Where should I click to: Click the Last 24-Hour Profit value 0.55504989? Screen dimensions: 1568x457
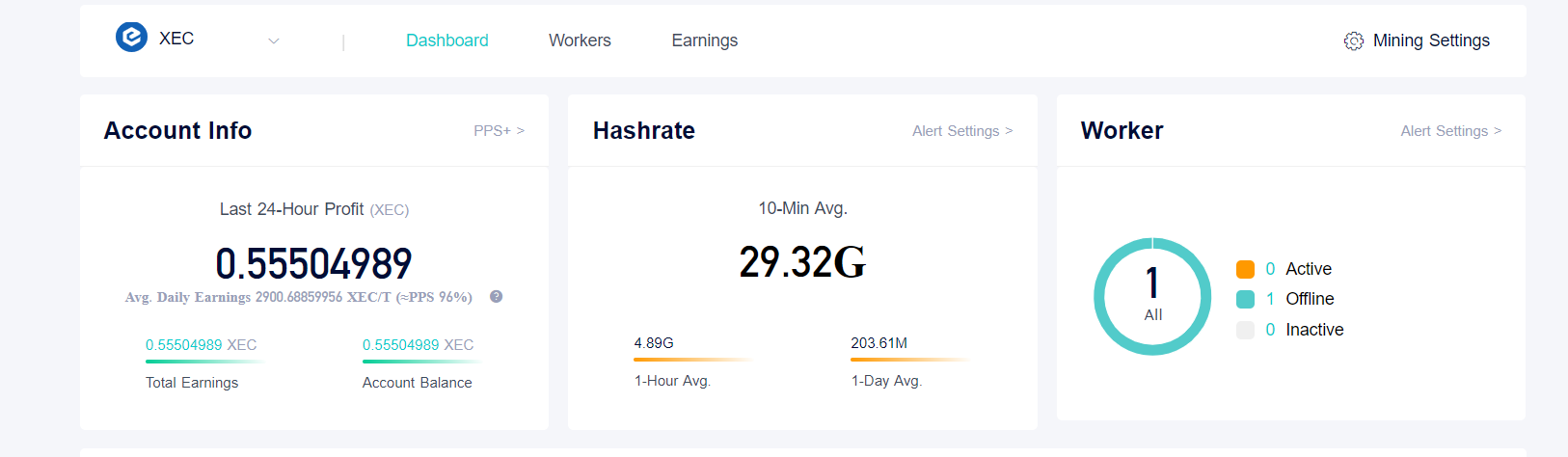[x=313, y=263]
